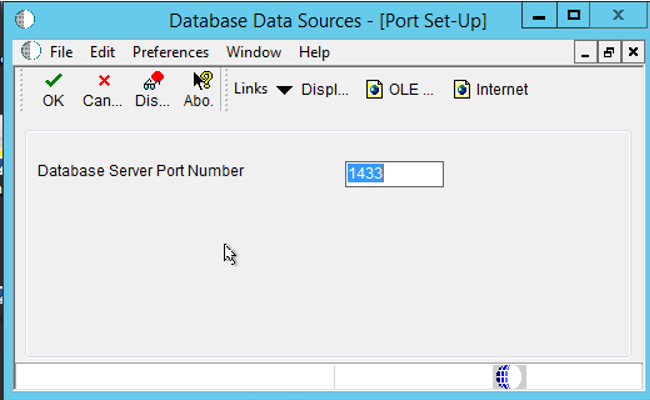Open the File menu

click(x=61, y=52)
